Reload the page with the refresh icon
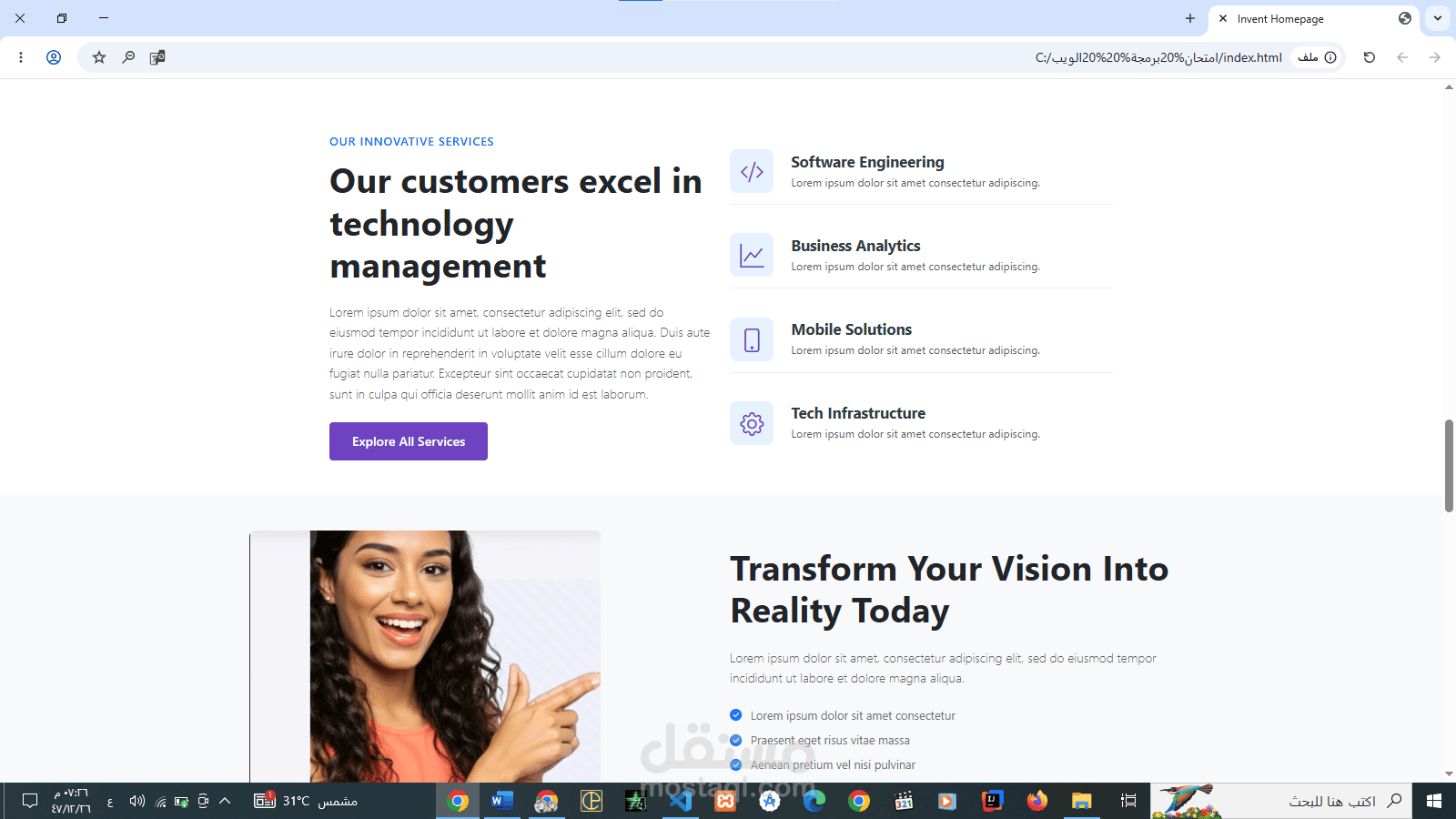The image size is (1456, 819). pyautogui.click(x=1370, y=57)
